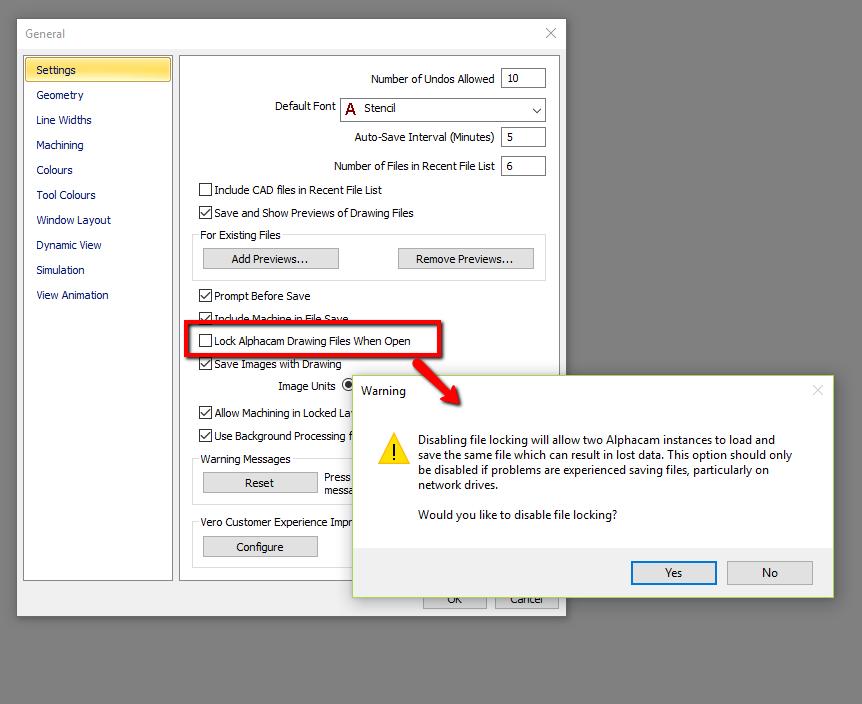Select the Settings category
The height and width of the screenshot is (704, 862).
tap(98, 70)
